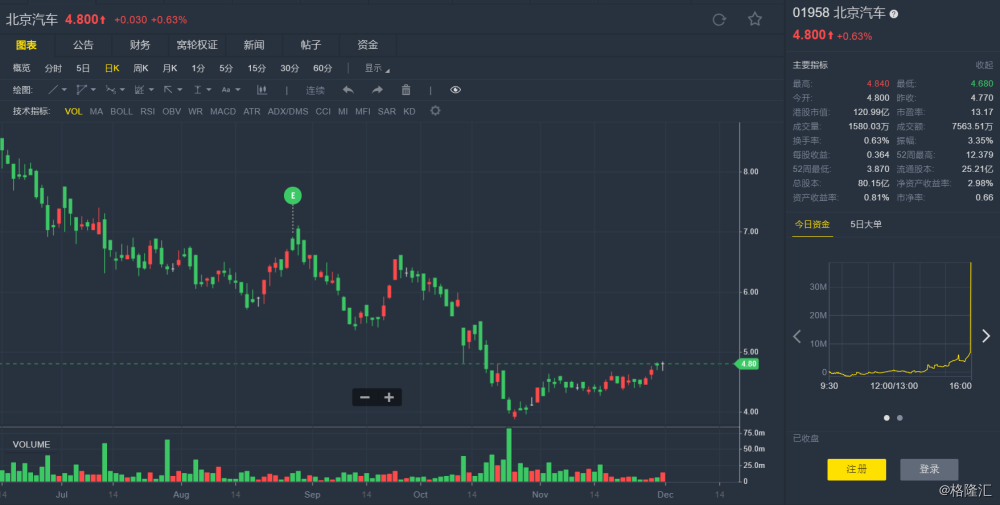Enable the KD indicator
This screenshot has height=505, width=1000.
409,112
